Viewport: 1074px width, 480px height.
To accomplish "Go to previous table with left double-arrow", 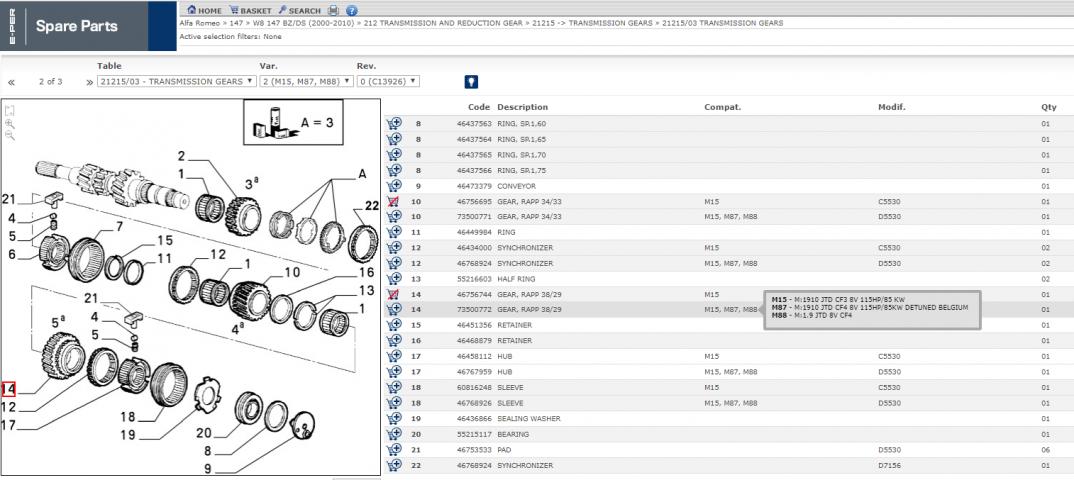I will [x=11, y=83].
